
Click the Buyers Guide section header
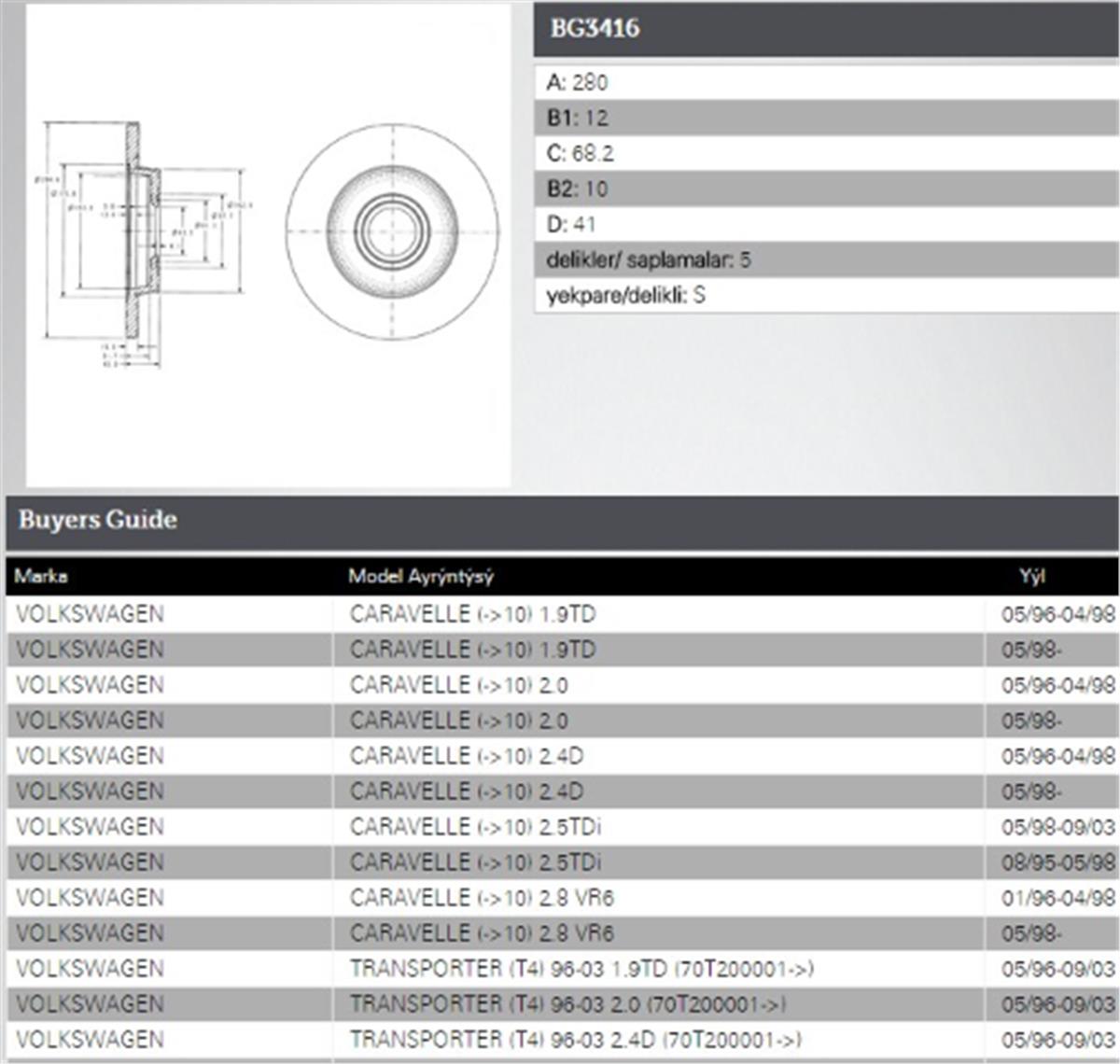563,523
